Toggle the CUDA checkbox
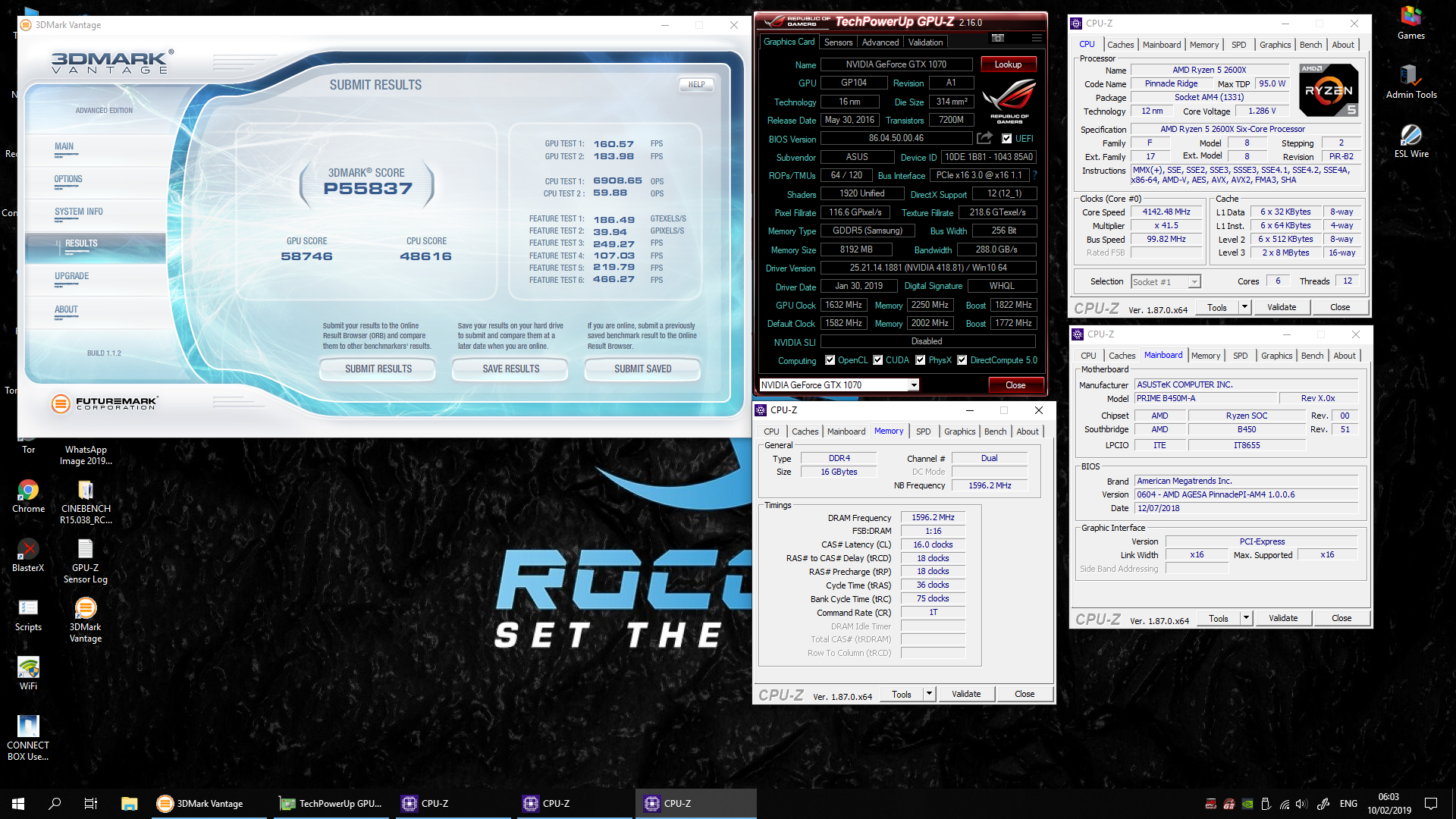The width and height of the screenshot is (1456, 819). [877, 360]
